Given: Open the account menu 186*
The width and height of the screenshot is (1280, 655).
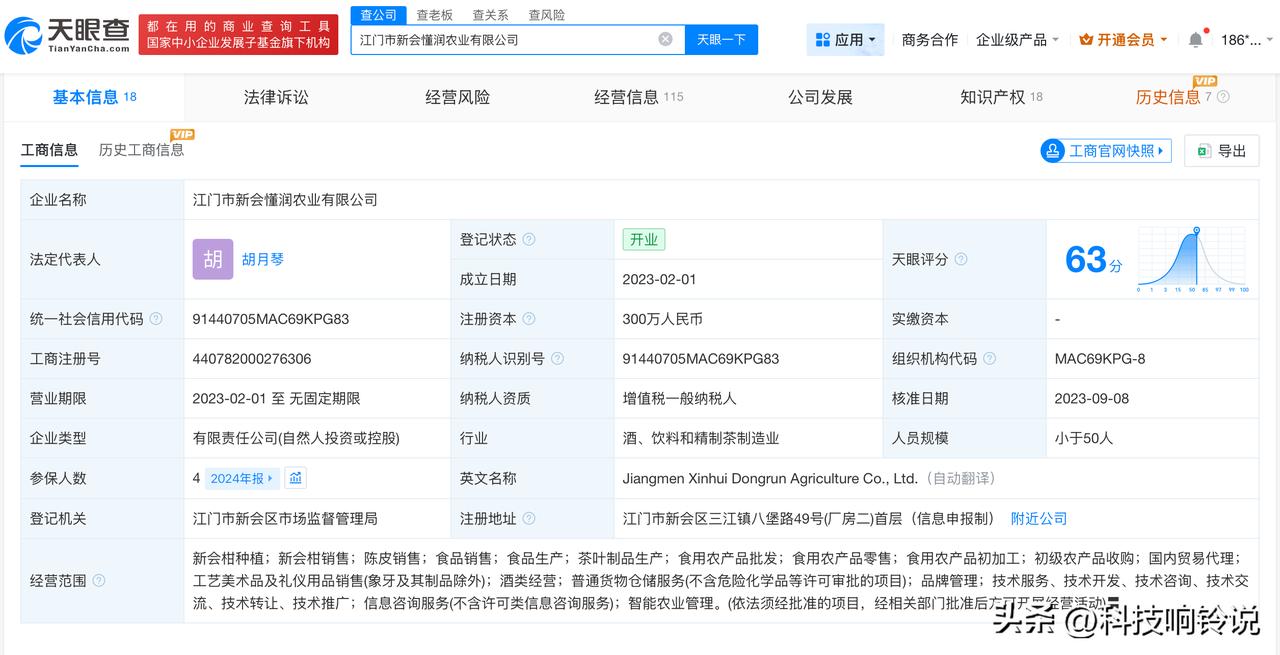Looking at the screenshot, I should (1246, 39).
